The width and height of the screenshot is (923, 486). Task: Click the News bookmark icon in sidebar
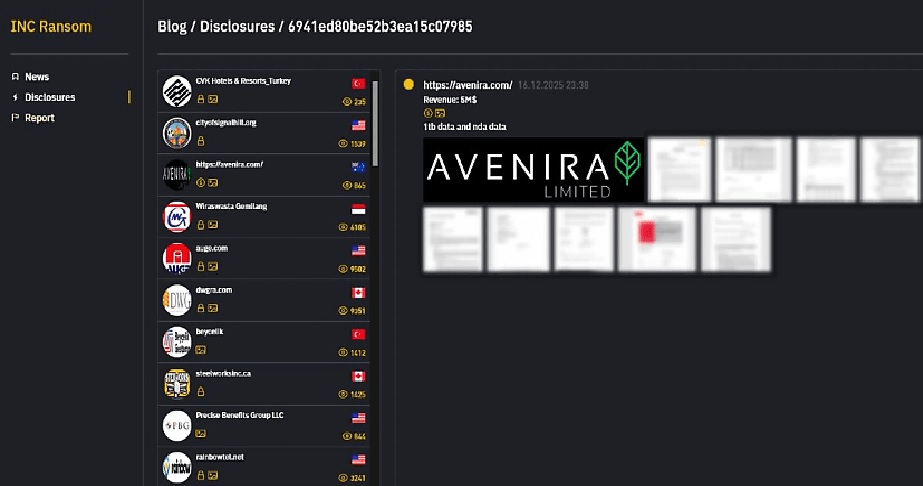point(15,77)
